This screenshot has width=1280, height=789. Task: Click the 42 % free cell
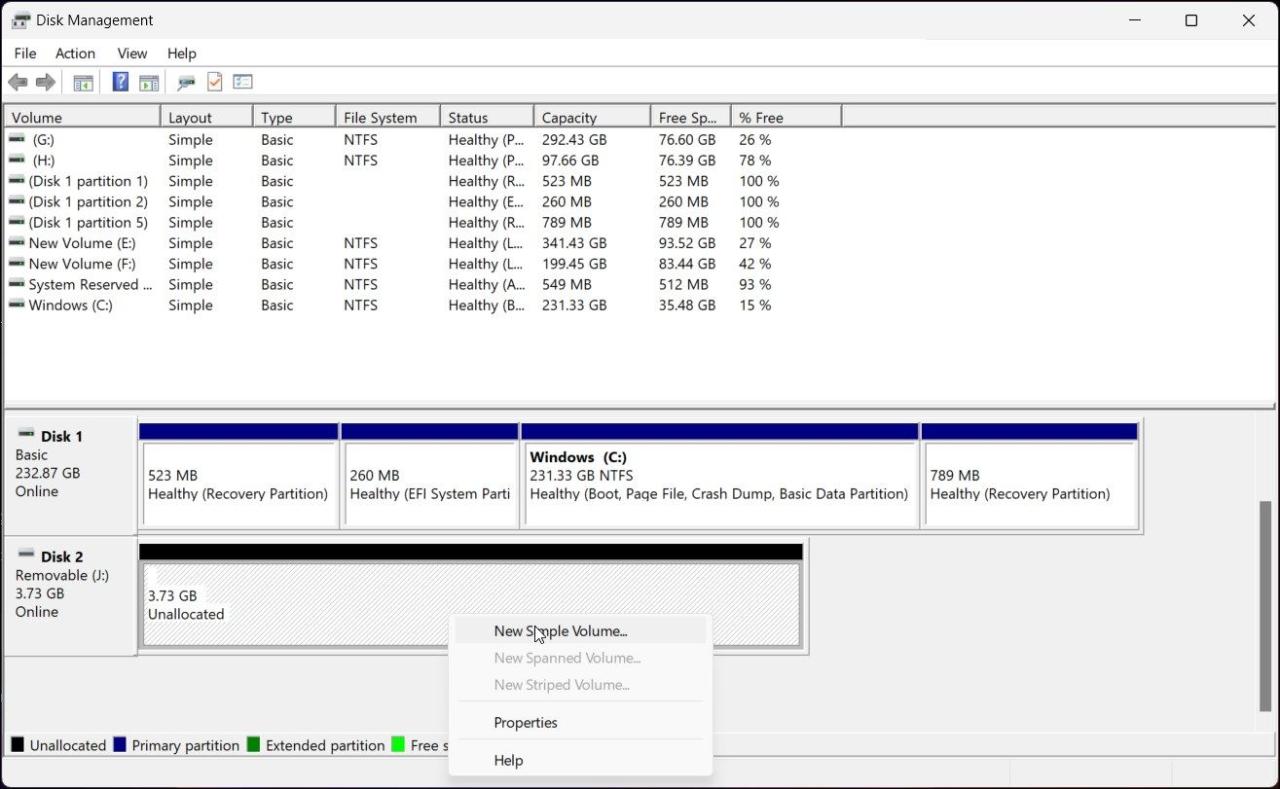pyautogui.click(x=755, y=264)
